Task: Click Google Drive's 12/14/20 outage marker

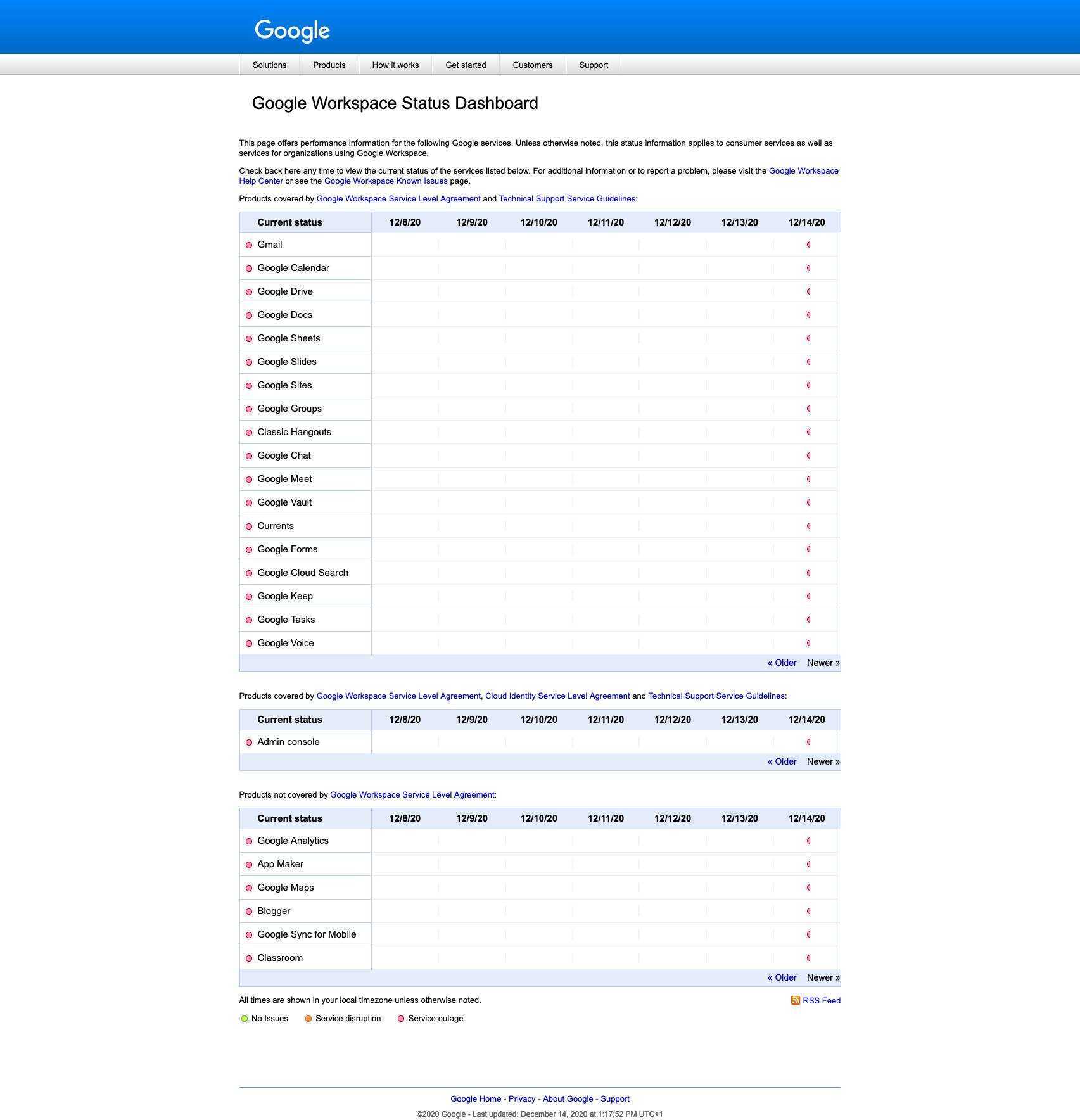Action: coord(808,291)
